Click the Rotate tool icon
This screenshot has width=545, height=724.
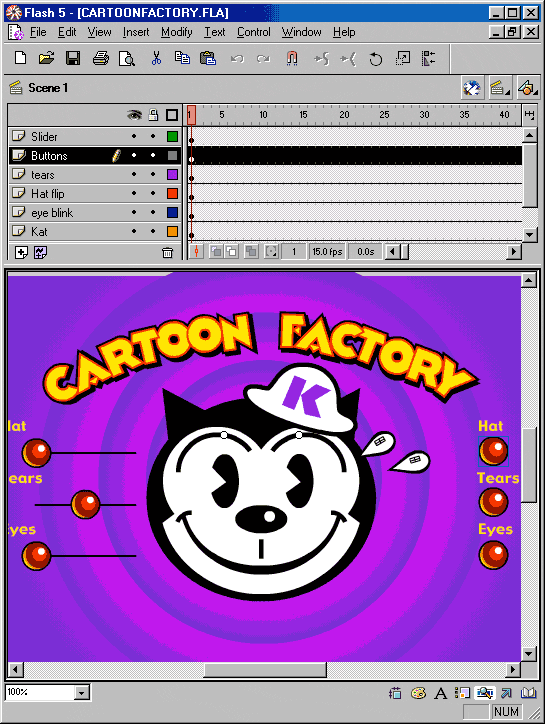click(375, 59)
